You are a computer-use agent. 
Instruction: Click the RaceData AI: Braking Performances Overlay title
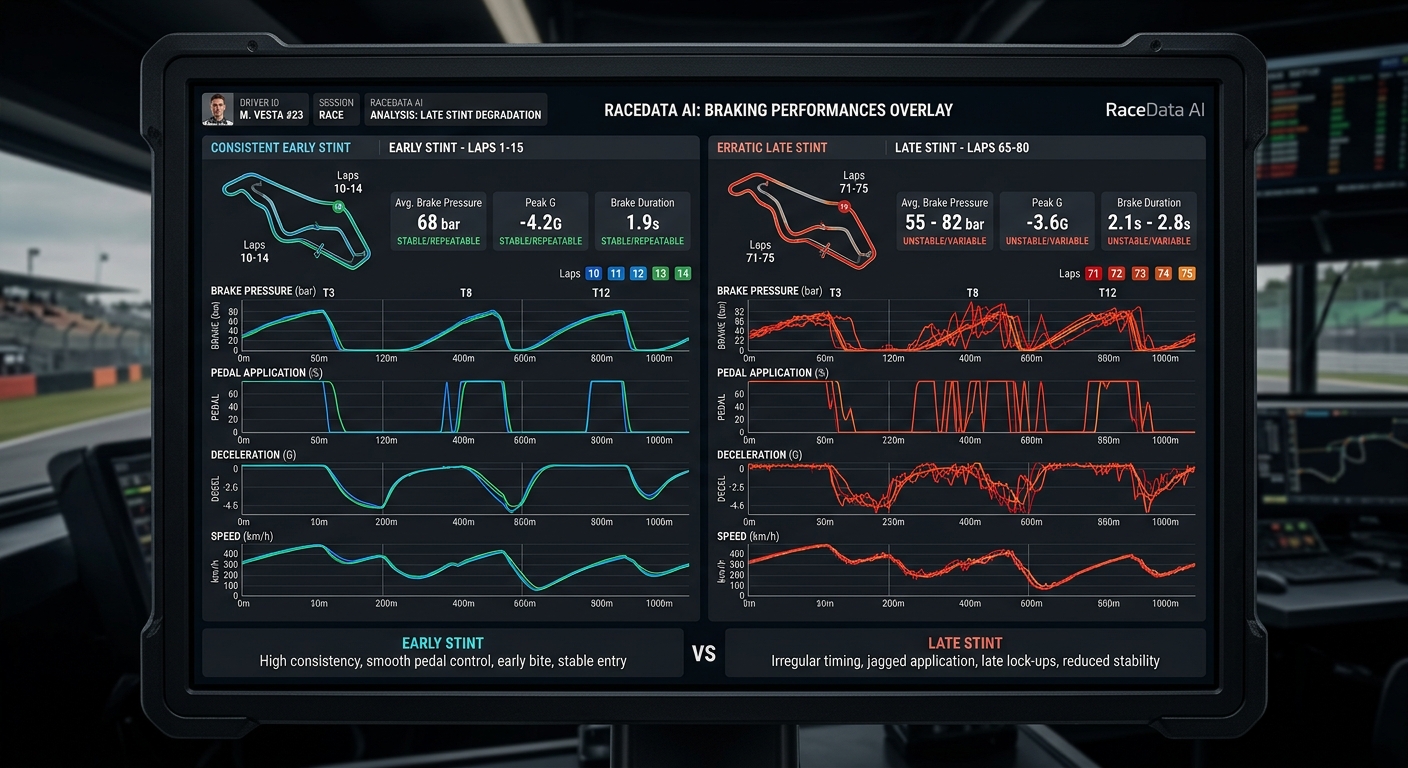[x=778, y=110]
